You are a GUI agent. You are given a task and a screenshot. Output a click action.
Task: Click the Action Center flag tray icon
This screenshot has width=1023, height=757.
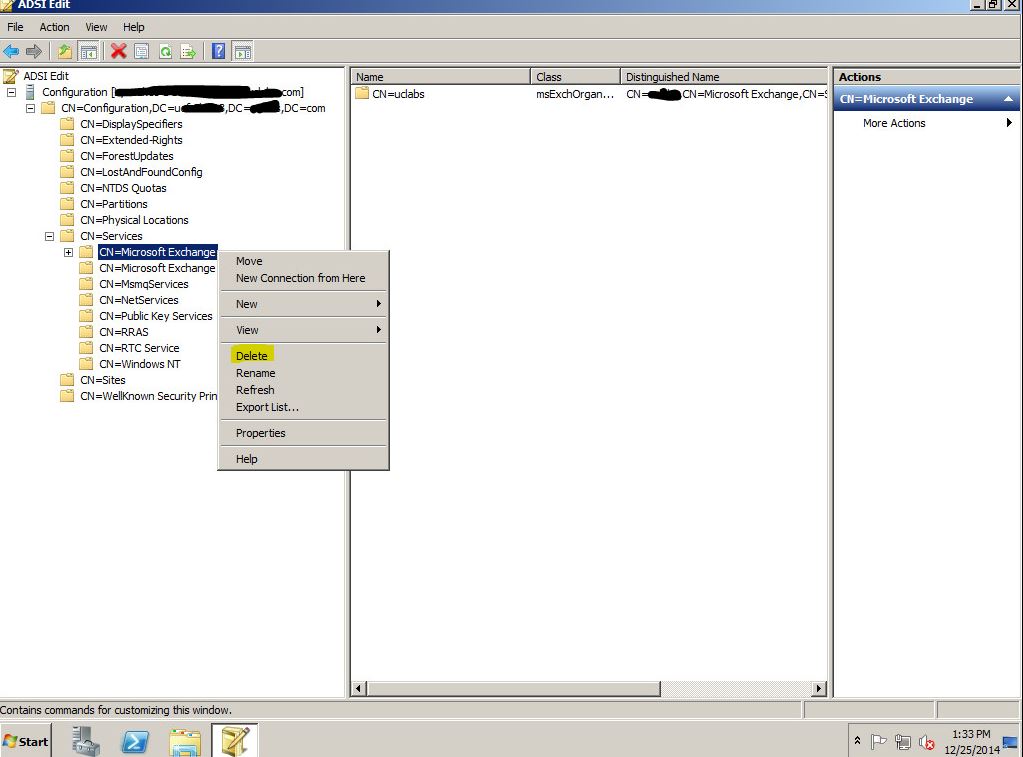point(879,741)
